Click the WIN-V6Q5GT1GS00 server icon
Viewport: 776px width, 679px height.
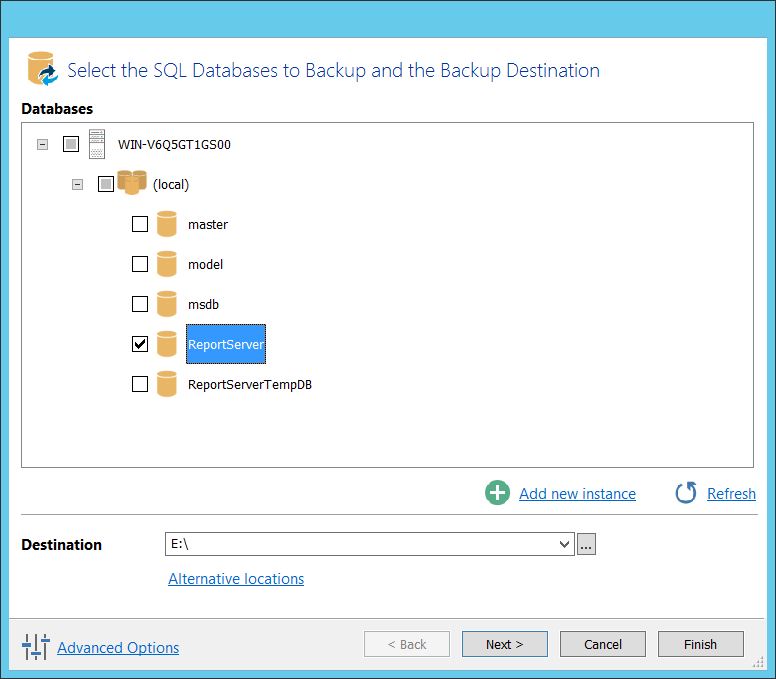[x=97, y=144]
